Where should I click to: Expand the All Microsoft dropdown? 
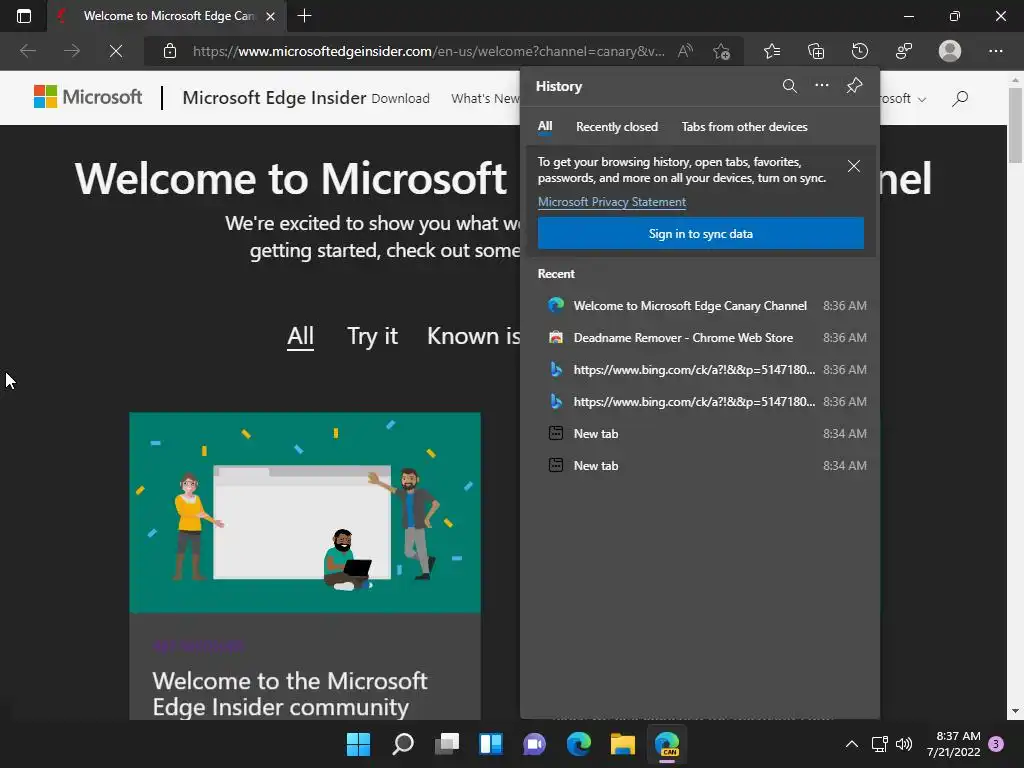pyautogui.click(x=902, y=99)
